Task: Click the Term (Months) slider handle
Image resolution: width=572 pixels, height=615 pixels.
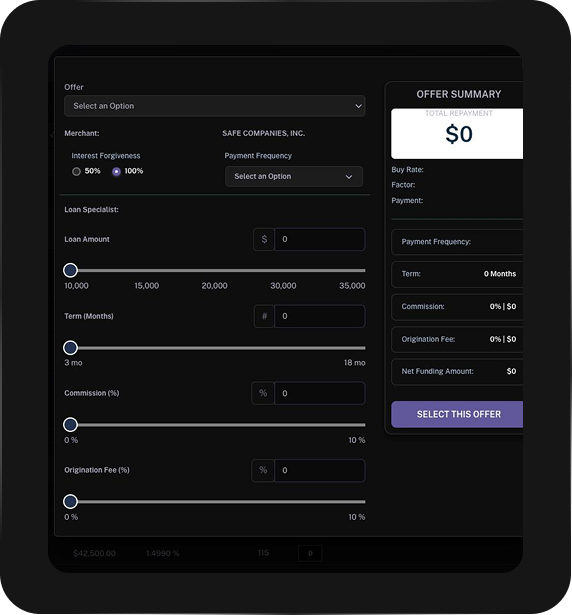Action: (x=71, y=348)
